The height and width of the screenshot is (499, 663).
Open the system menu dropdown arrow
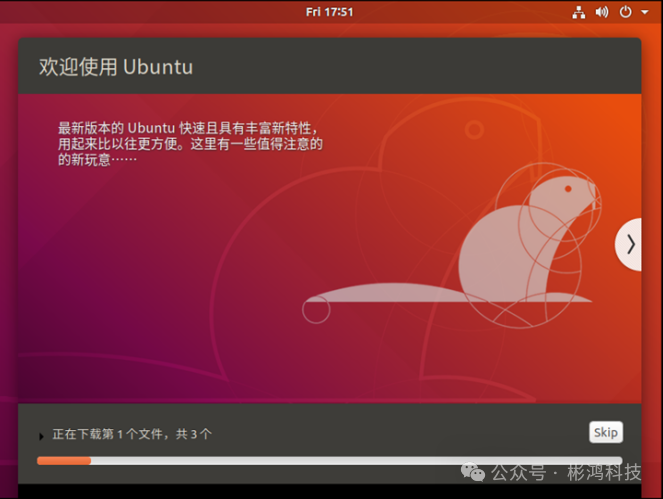point(645,12)
